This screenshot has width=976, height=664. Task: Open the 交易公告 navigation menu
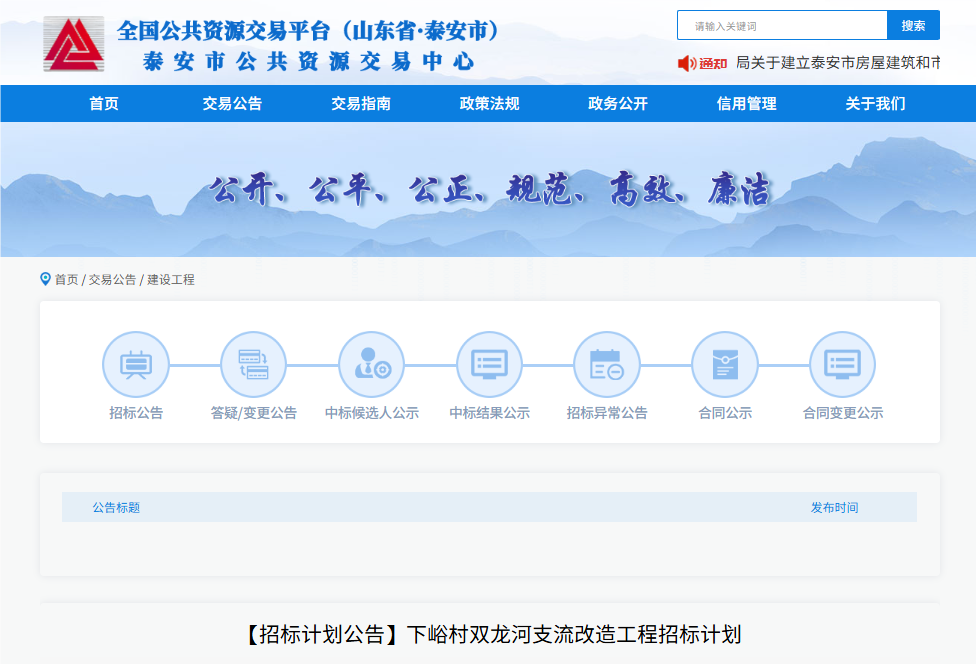point(232,103)
